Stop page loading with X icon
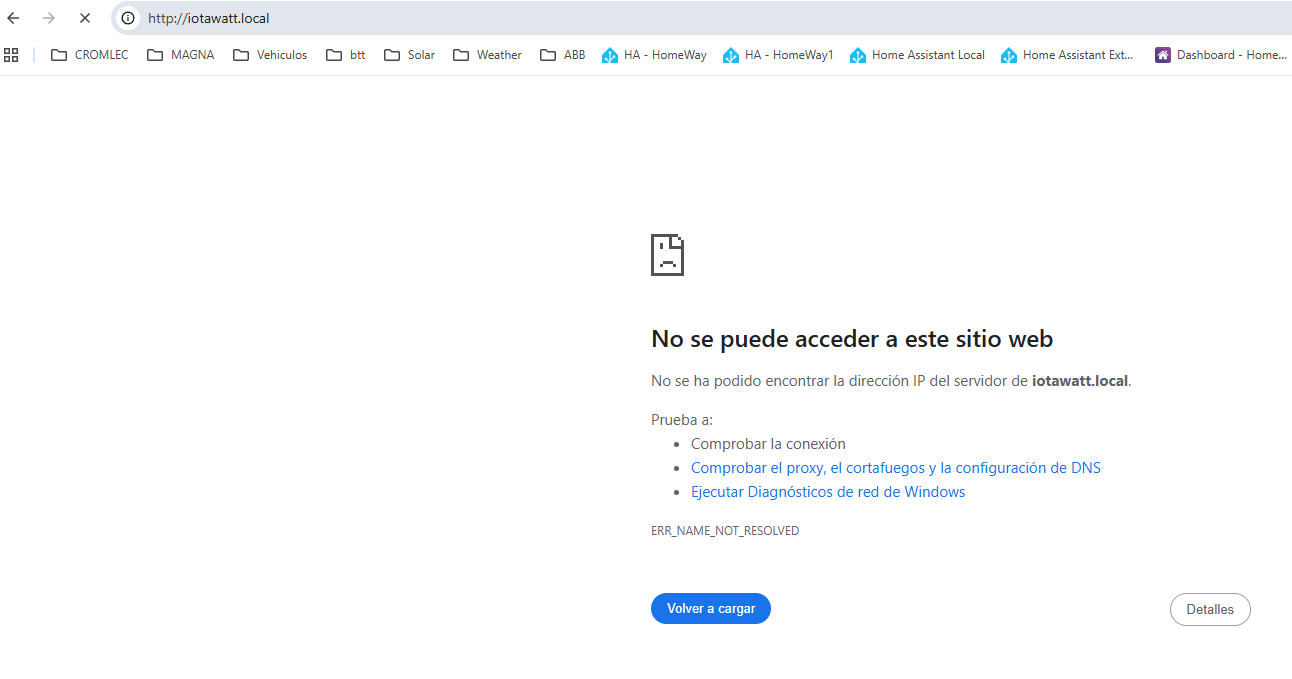 pyautogui.click(x=85, y=18)
